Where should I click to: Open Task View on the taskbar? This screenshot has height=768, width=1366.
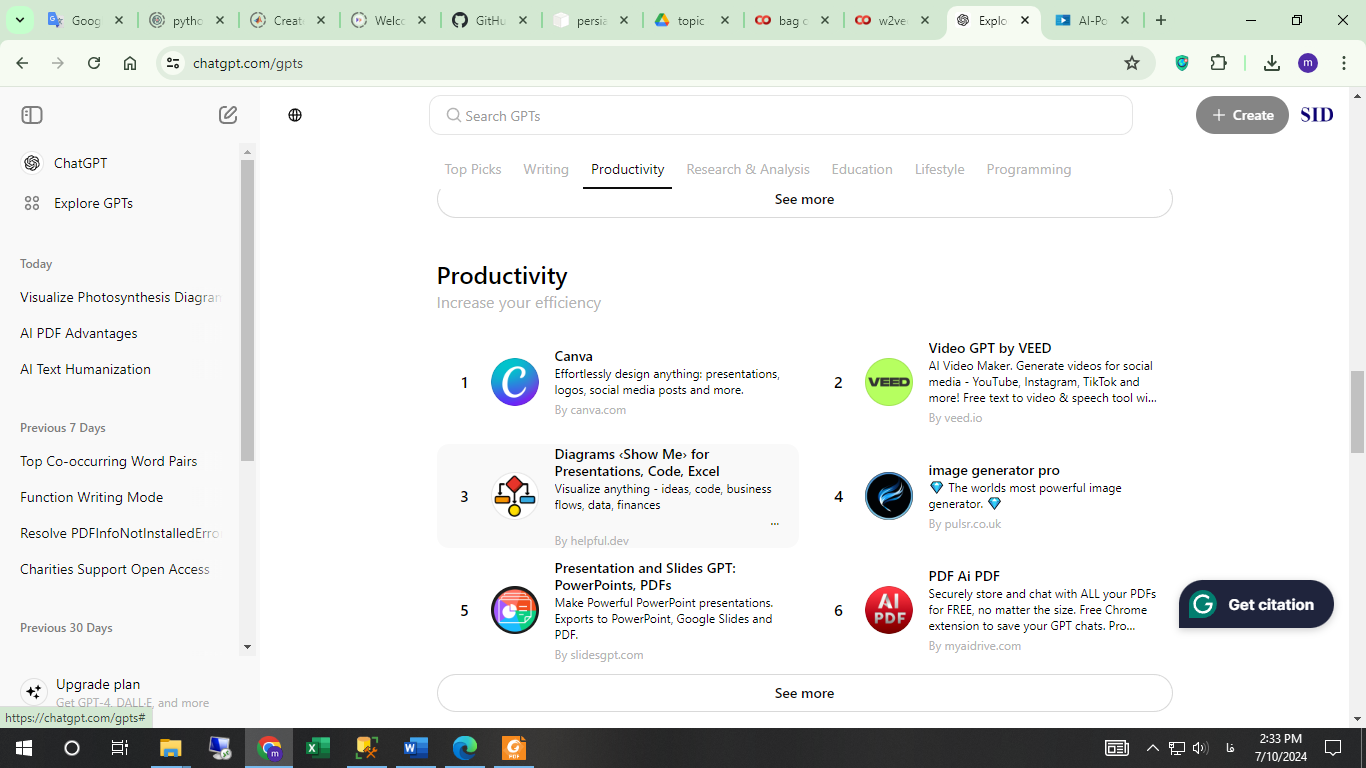[120, 747]
